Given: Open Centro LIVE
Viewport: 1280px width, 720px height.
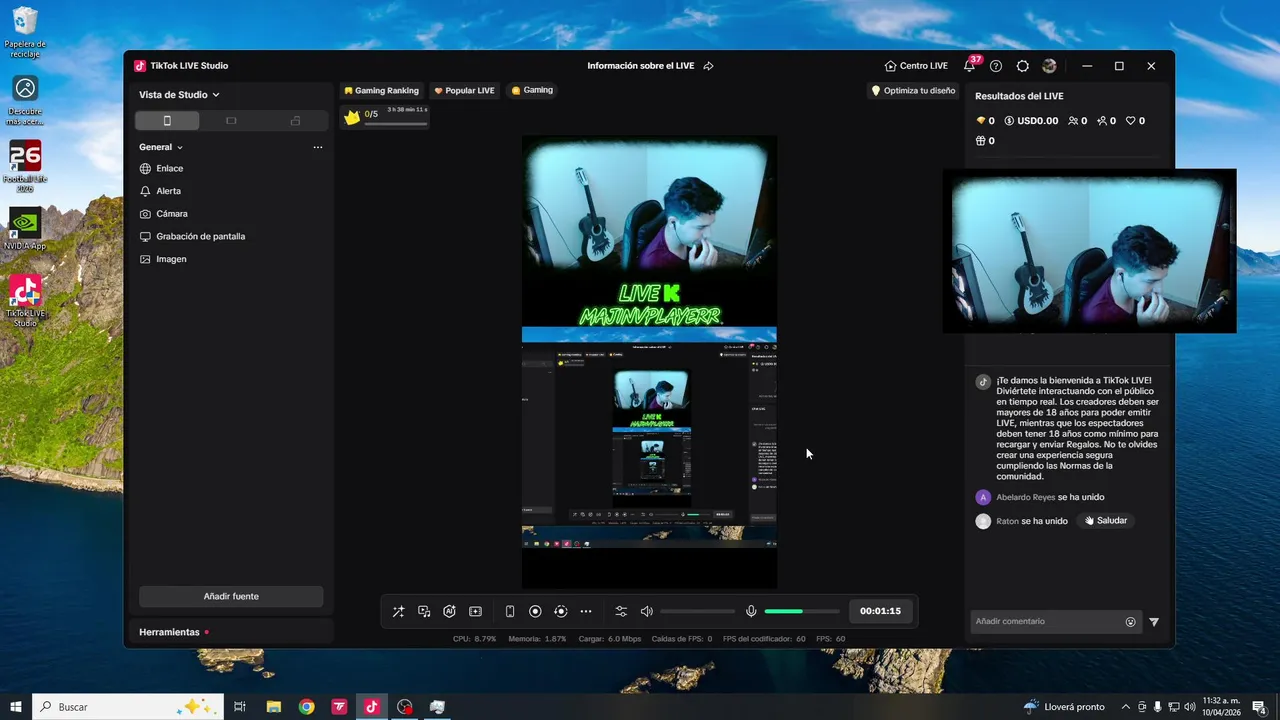Looking at the screenshot, I should coord(916,66).
